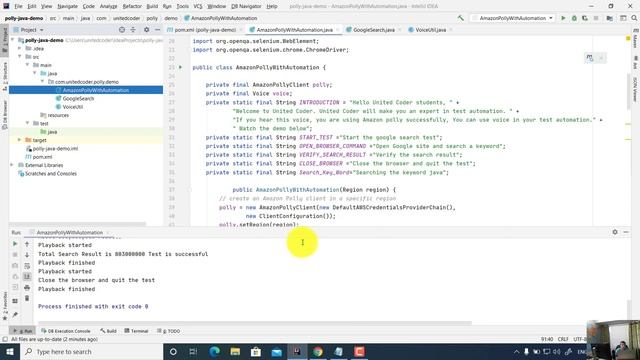Click the CRLF line separator in status bar

(x=563, y=339)
